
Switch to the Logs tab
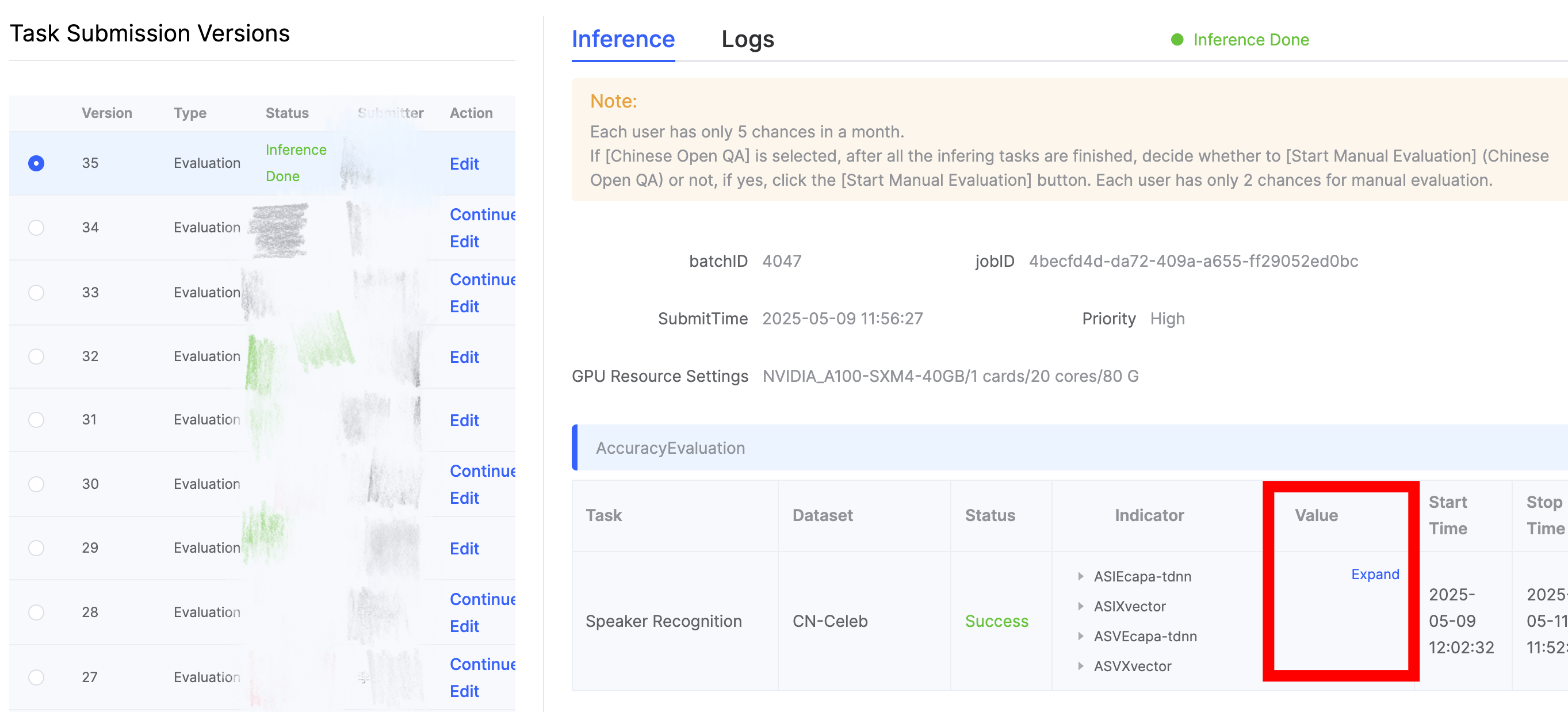(x=747, y=40)
